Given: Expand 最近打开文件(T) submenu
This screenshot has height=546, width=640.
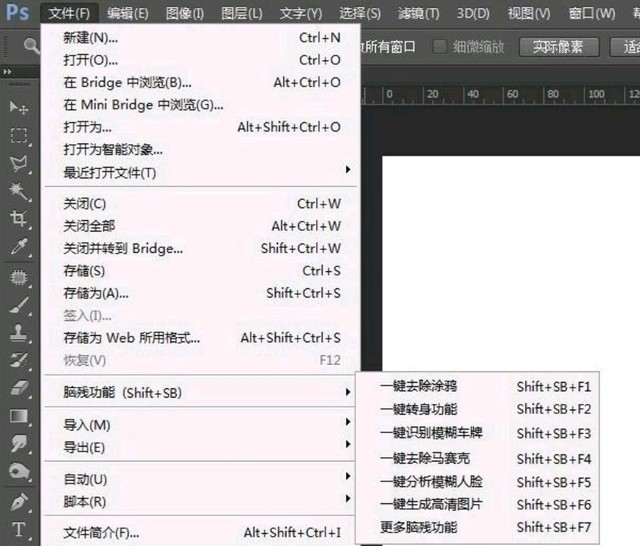Looking at the screenshot, I should (x=201, y=173).
